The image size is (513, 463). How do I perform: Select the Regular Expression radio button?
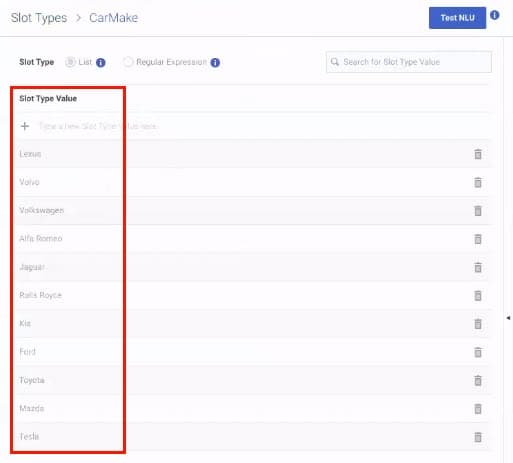(128, 62)
